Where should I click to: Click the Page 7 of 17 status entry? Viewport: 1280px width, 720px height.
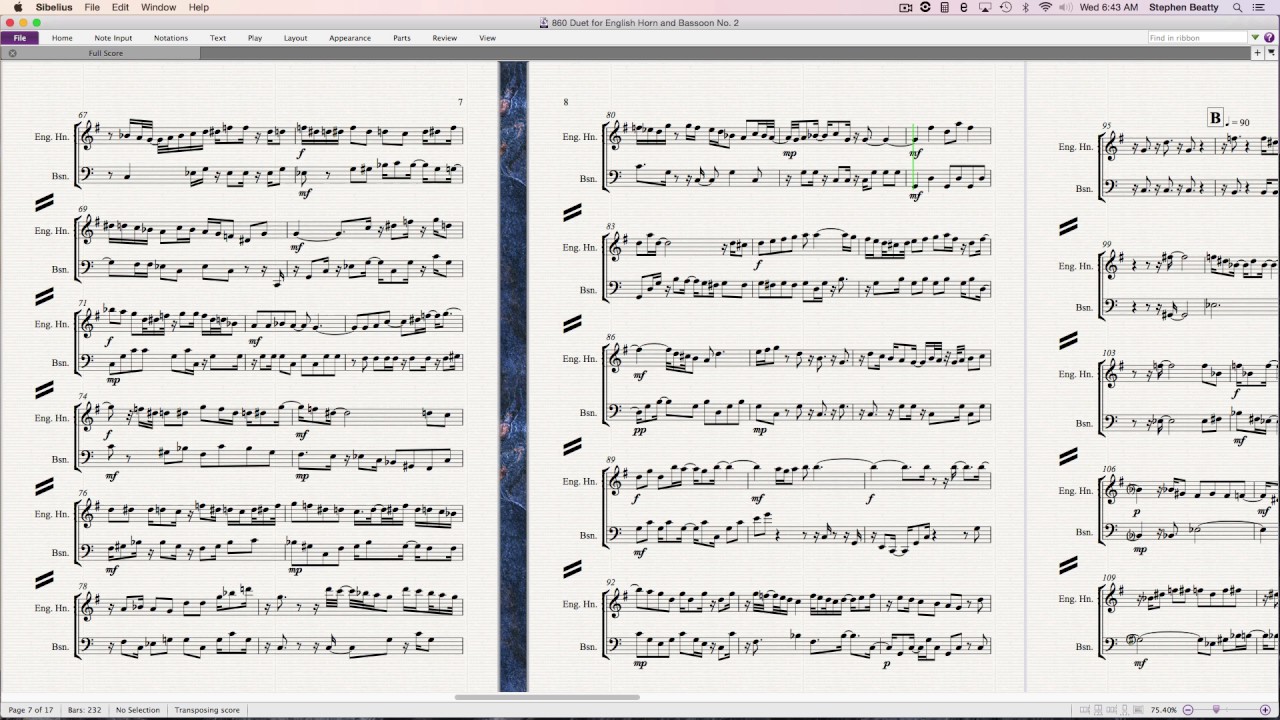30,710
